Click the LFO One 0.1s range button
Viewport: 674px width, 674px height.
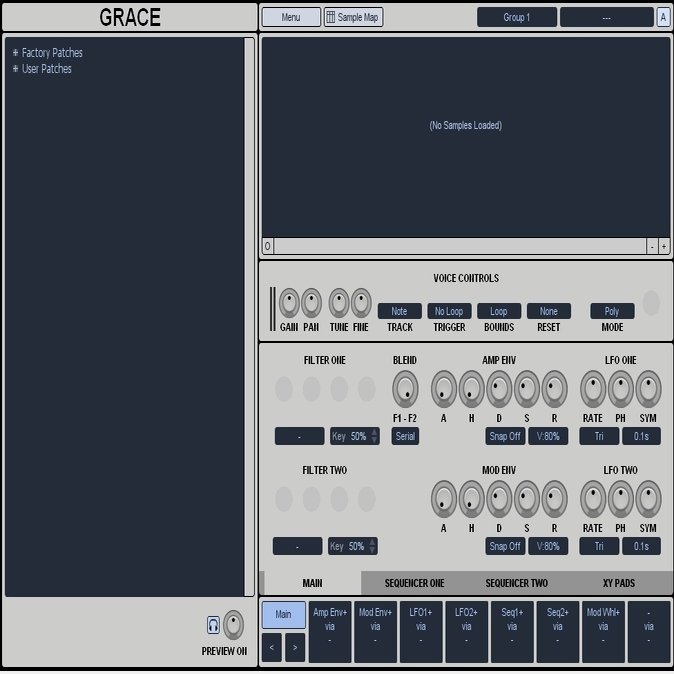[641, 436]
